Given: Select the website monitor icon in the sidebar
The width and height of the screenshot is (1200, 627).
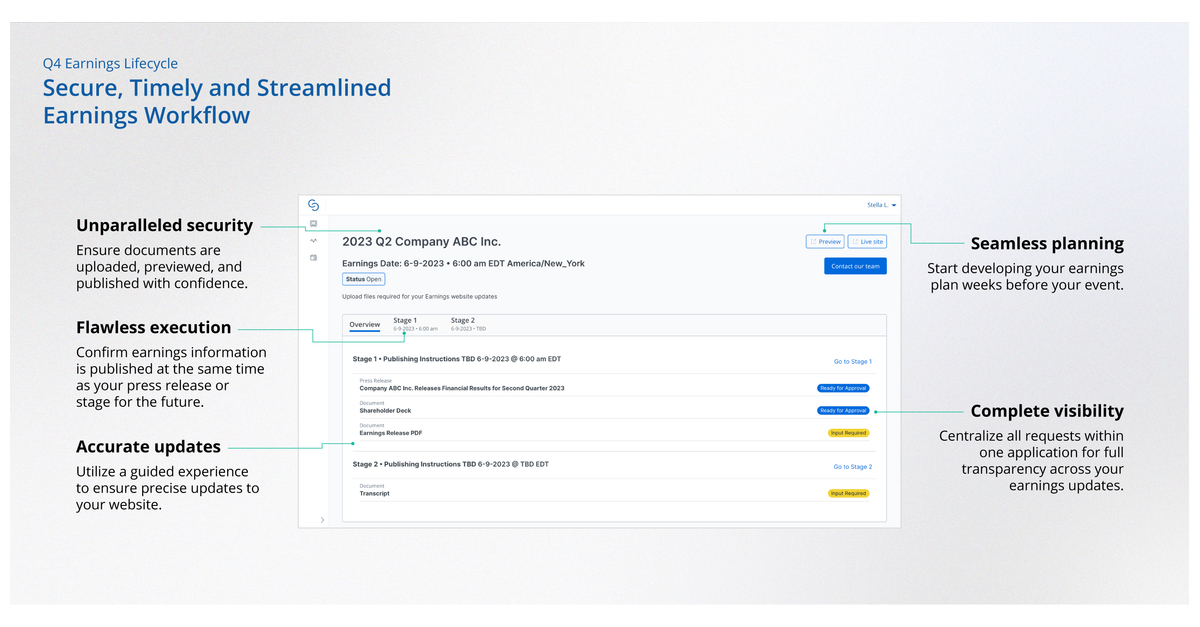Looking at the screenshot, I should 313,221.
